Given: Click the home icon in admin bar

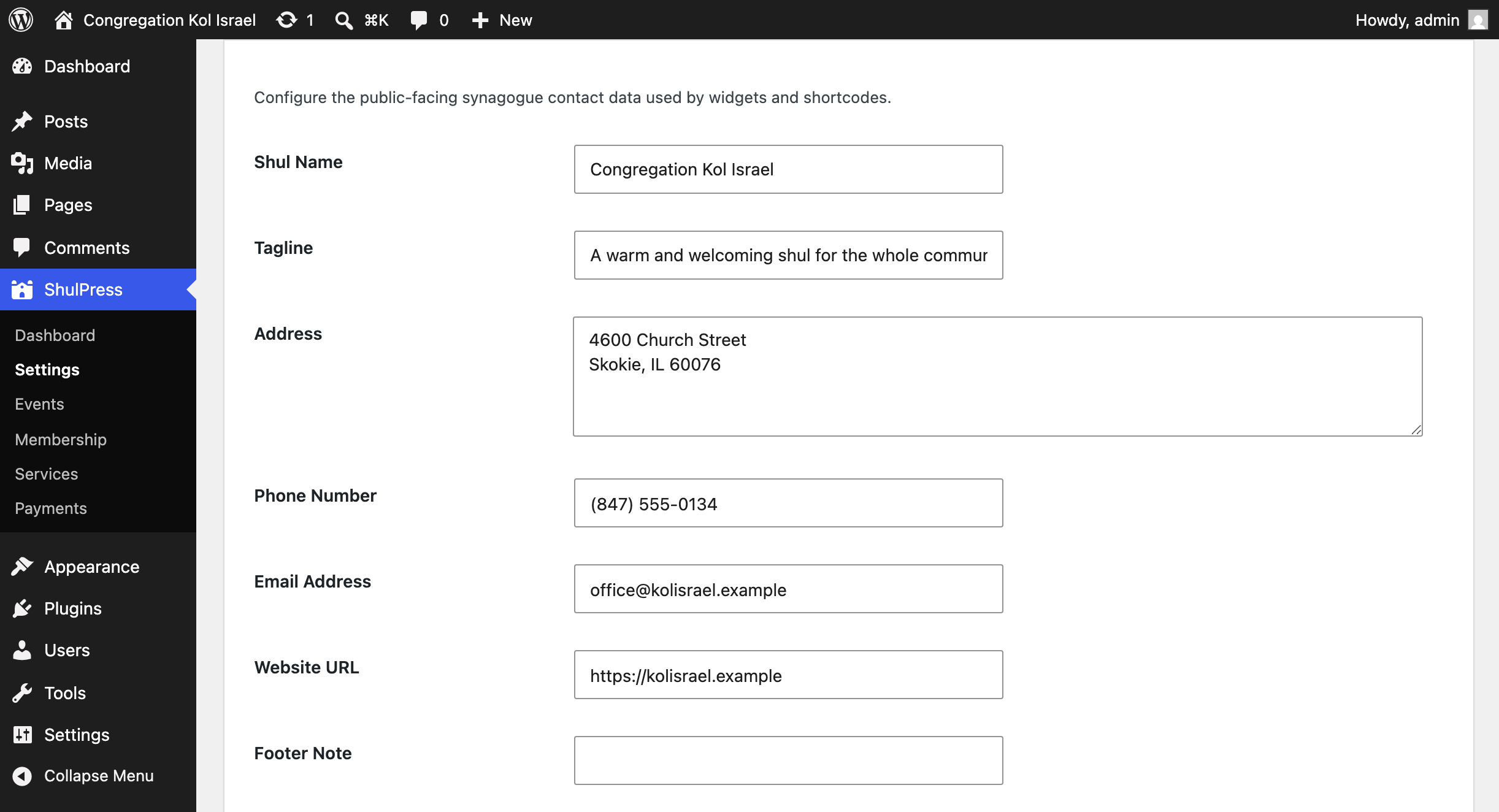Looking at the screenshot, I should tap(63, 20).
